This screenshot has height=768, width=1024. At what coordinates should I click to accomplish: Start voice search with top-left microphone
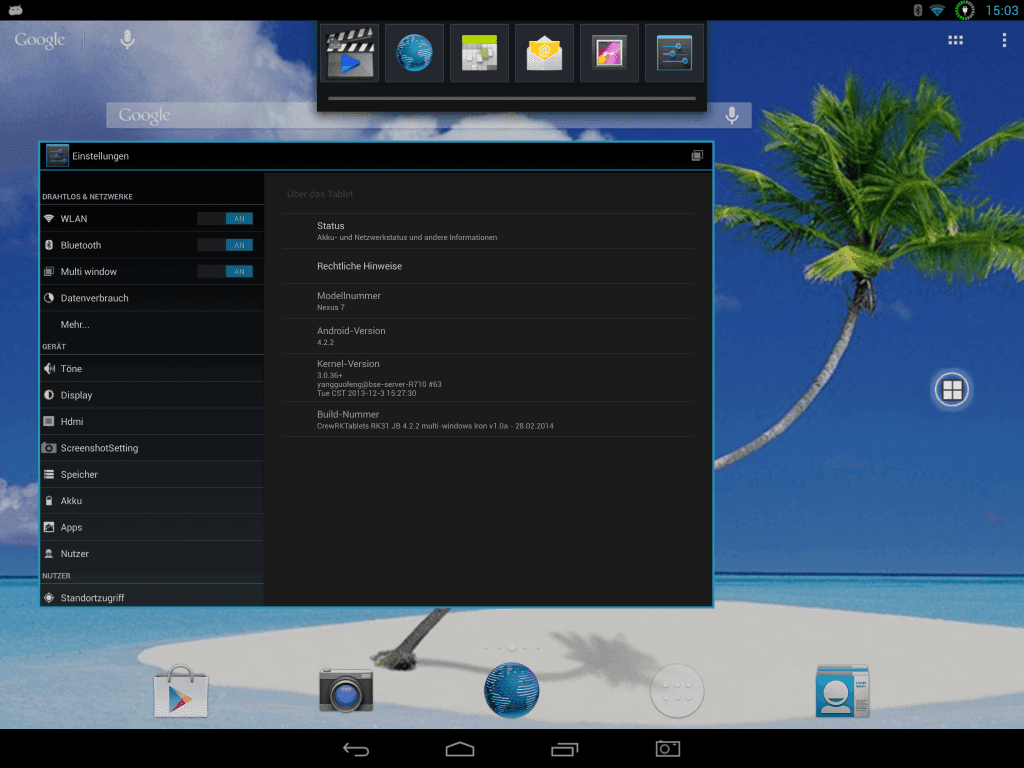(127, 40)
